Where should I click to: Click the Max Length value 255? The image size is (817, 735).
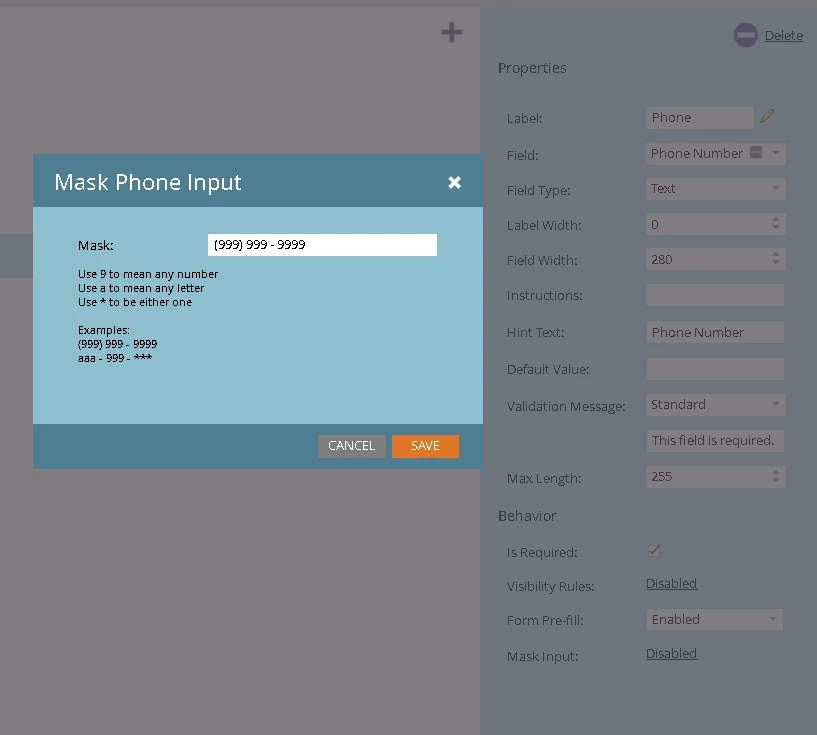pyautogui.click(x=708, y=477)
